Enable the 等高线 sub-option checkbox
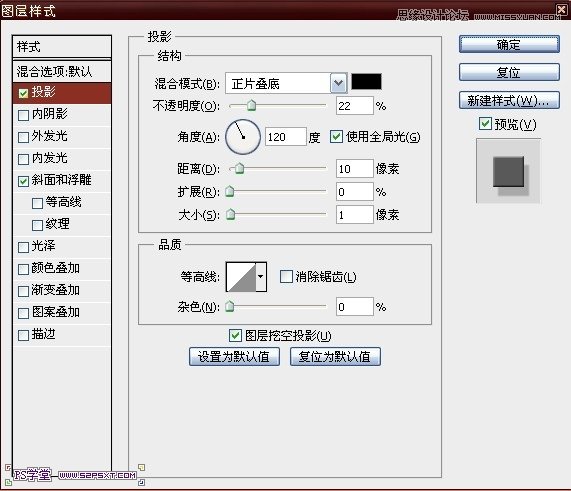The image size is (571, 491). (37, 203)
